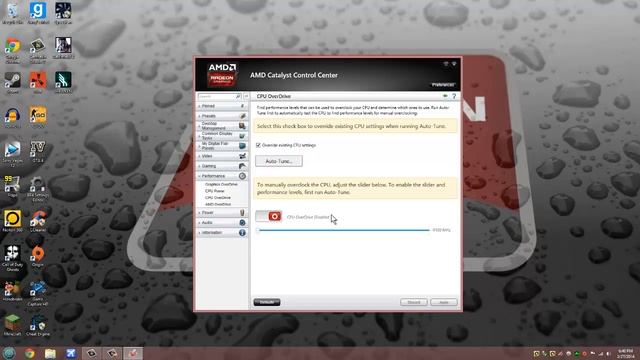
Task: Click the Windows Start orb
Action: pyautogui.click(x=9, y=353)
